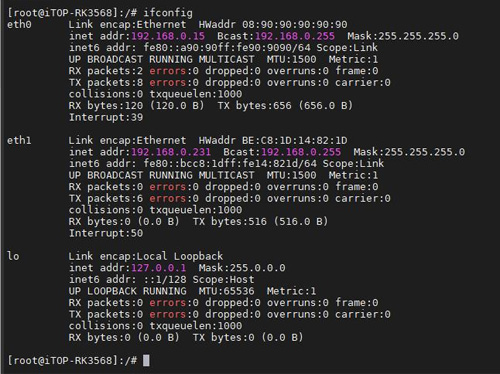Click the eth1 interface name
Viewport: 500px width, 374px height.
click(19, 140)
